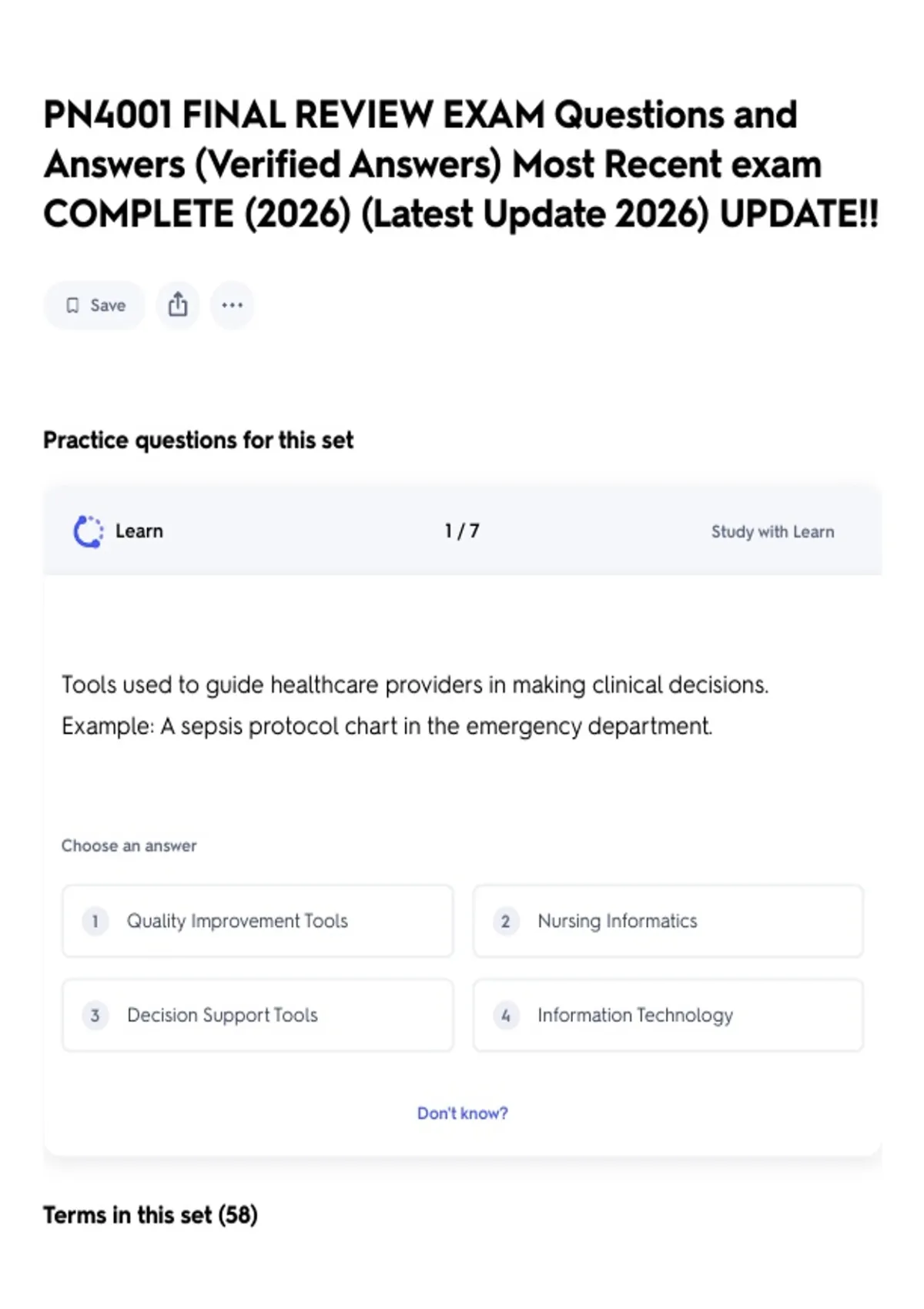Click the bookmark icon in Save
Image resolution: width=924 pixels, height=1309 pixels.
(x=72, y=306)
